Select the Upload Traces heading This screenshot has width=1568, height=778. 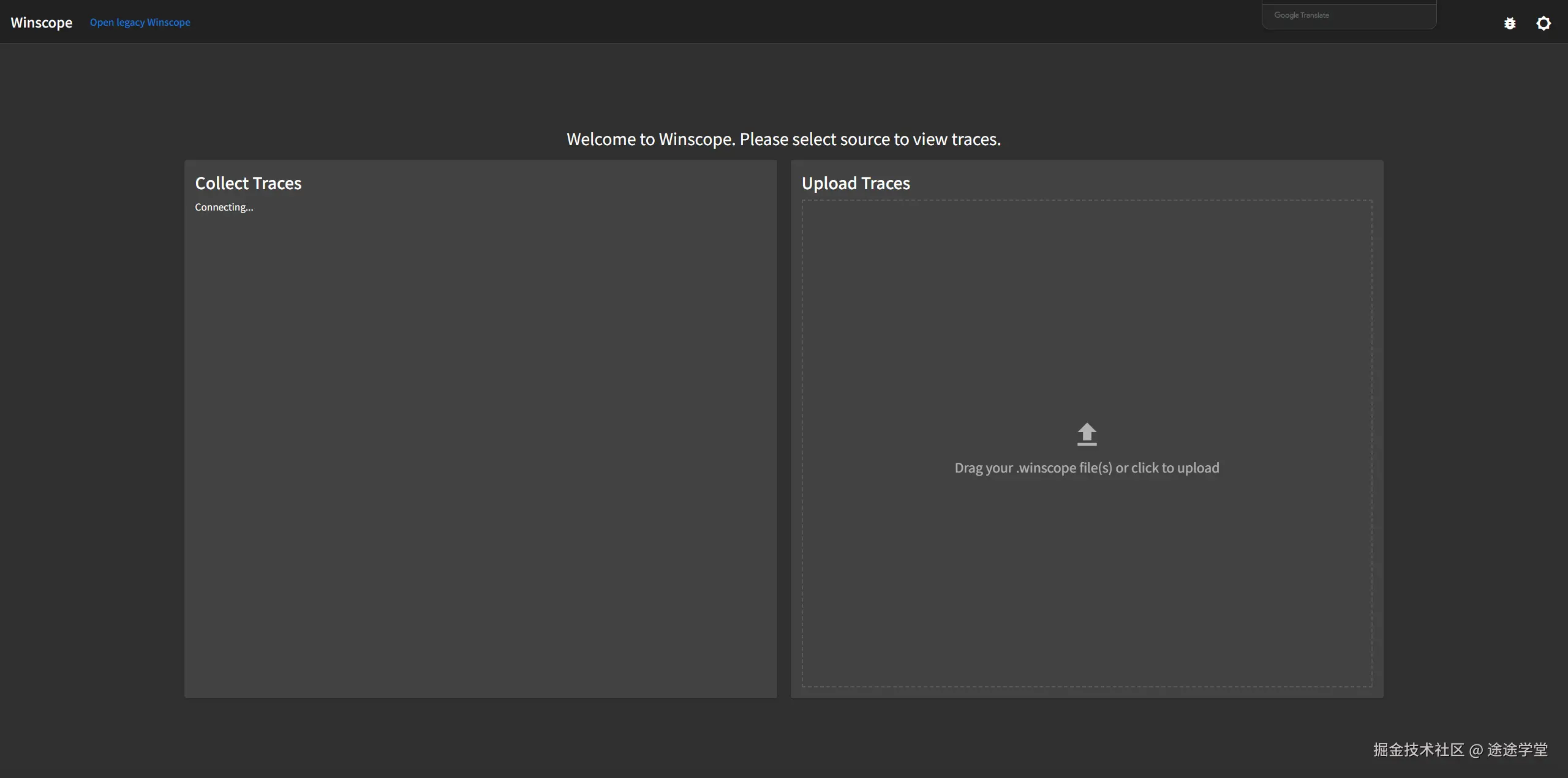(856, 183)
